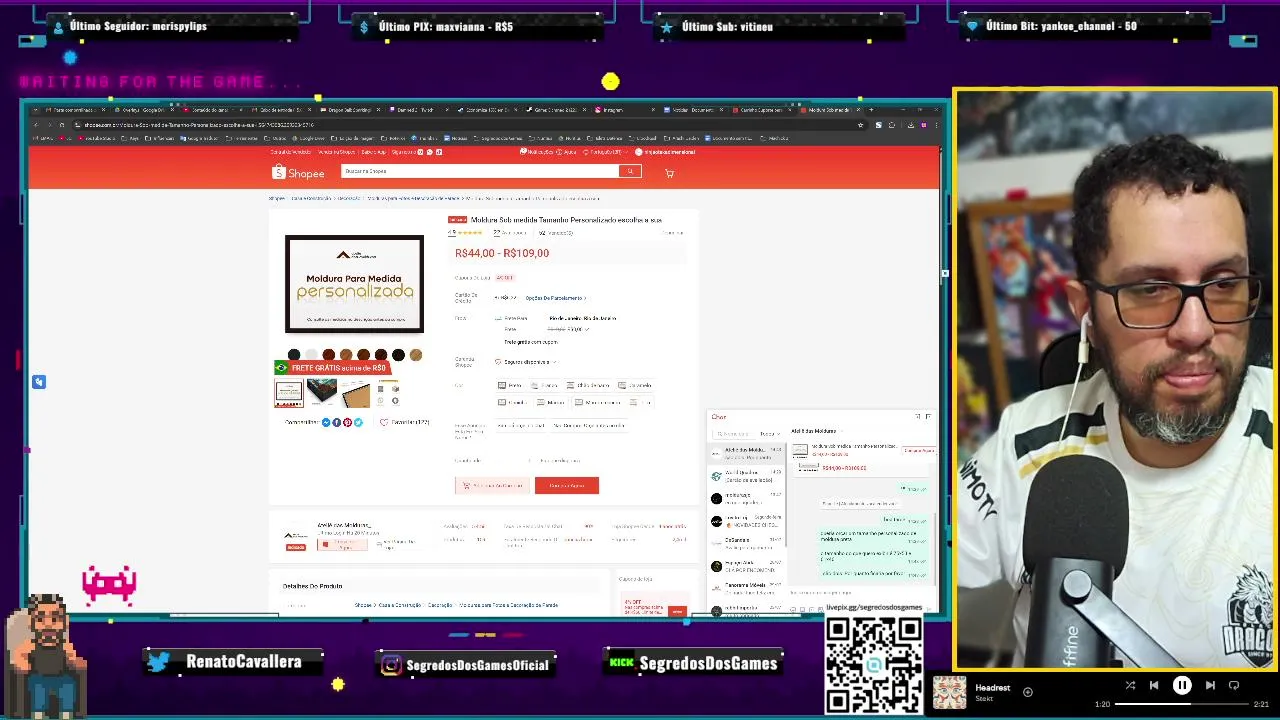Choose the Caramelo color option
The width and height of the screenshot is (1280, 720).
pyautogui.click(x=636, y=385)
